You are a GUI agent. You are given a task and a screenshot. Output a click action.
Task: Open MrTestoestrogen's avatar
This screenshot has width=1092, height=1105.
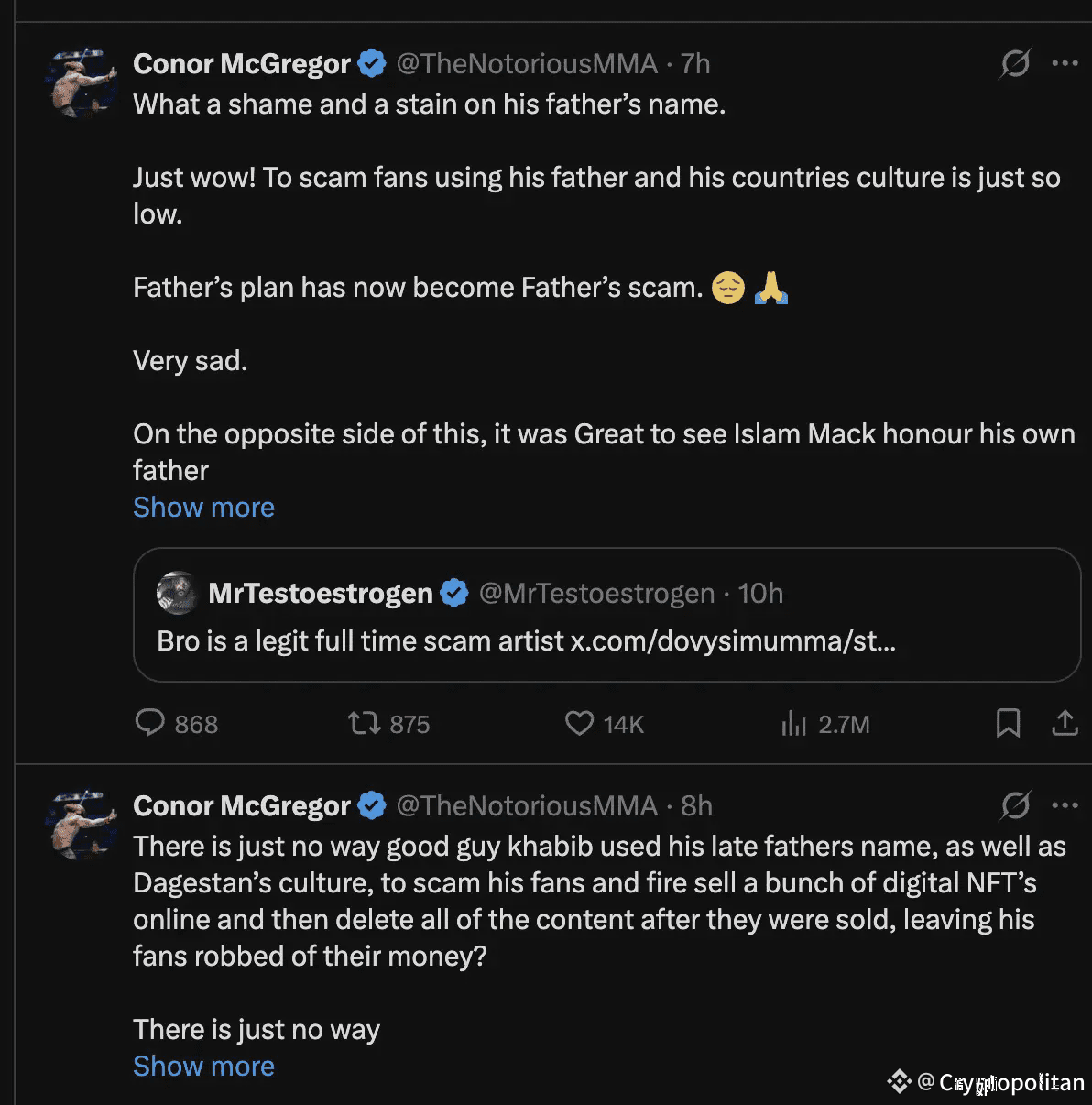[x=177, y=593]
